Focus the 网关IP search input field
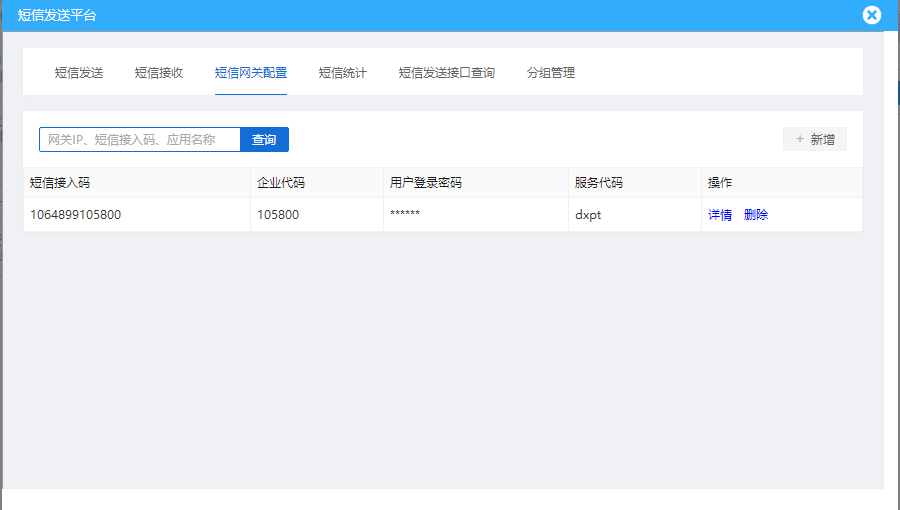Image resolution: width=900 pixels, height=510 pixels. 139,139
